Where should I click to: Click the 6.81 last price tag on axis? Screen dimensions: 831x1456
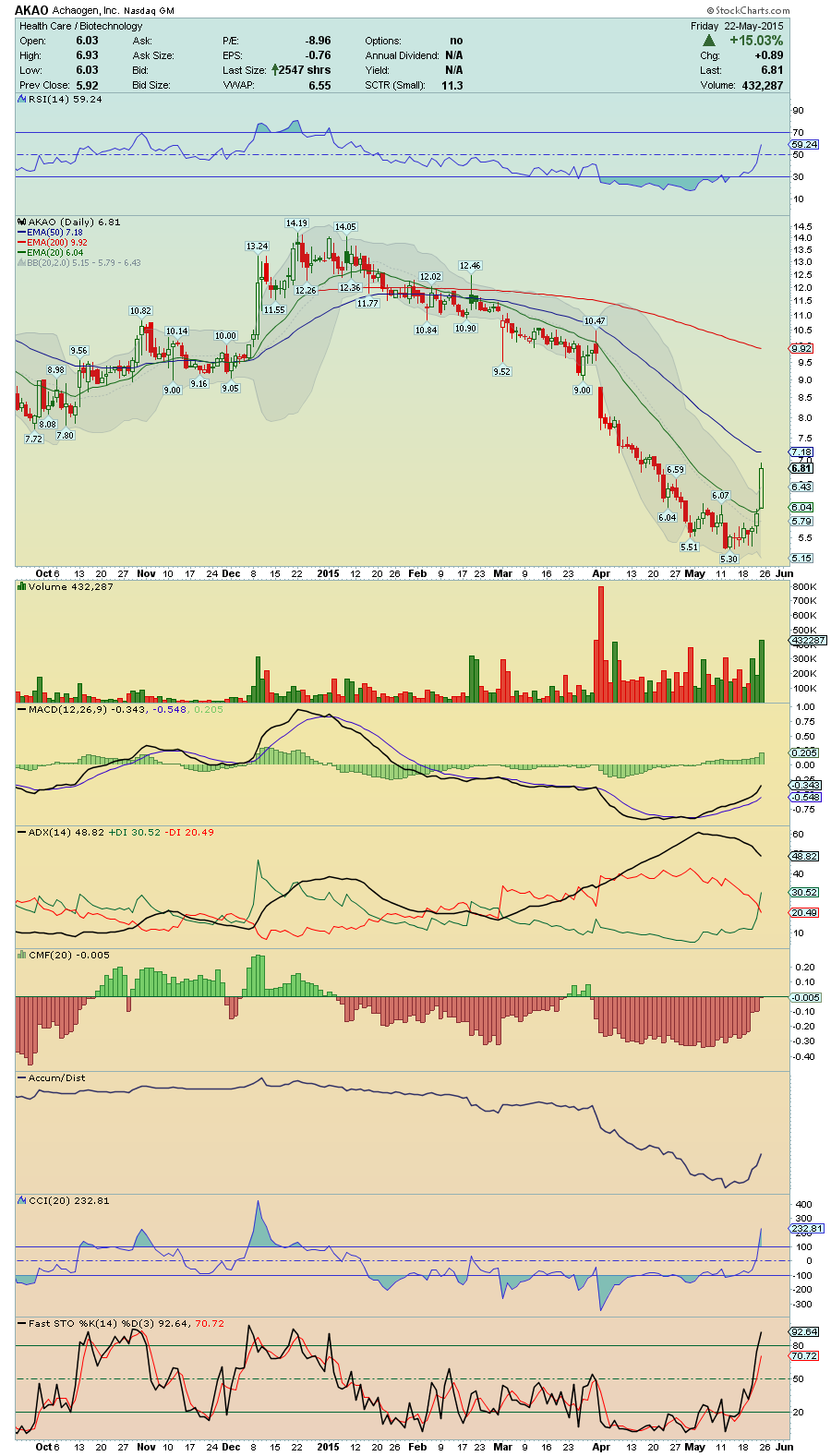pyautogui.click(x=801, y=468)
